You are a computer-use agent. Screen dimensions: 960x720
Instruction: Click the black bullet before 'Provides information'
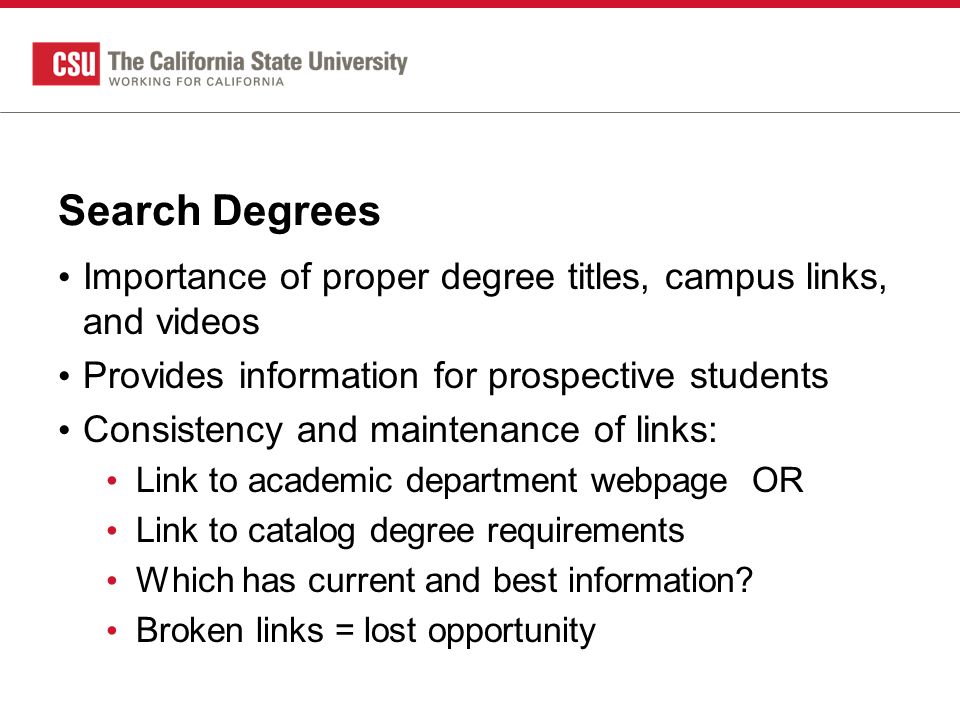click(65, 376)
